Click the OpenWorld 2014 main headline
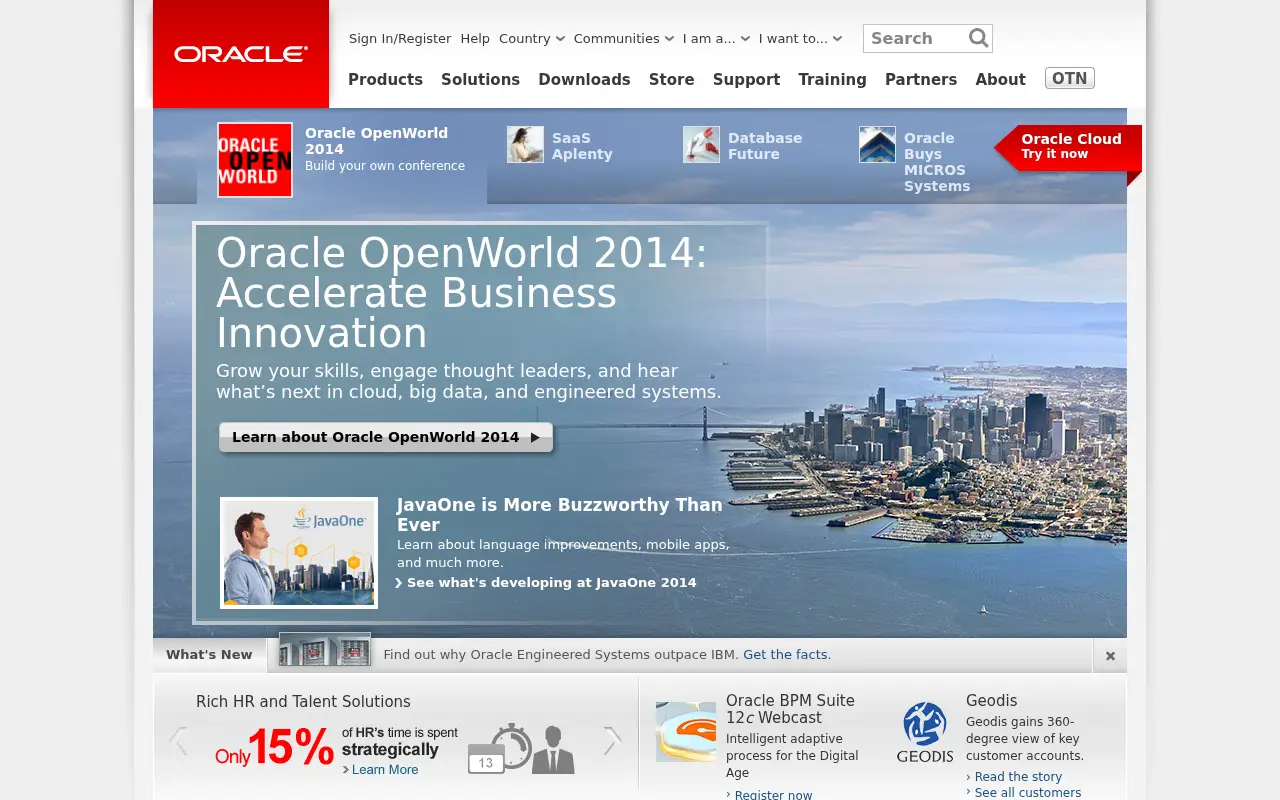Viewport: 1280px width, 800px height. coord(461,293)
